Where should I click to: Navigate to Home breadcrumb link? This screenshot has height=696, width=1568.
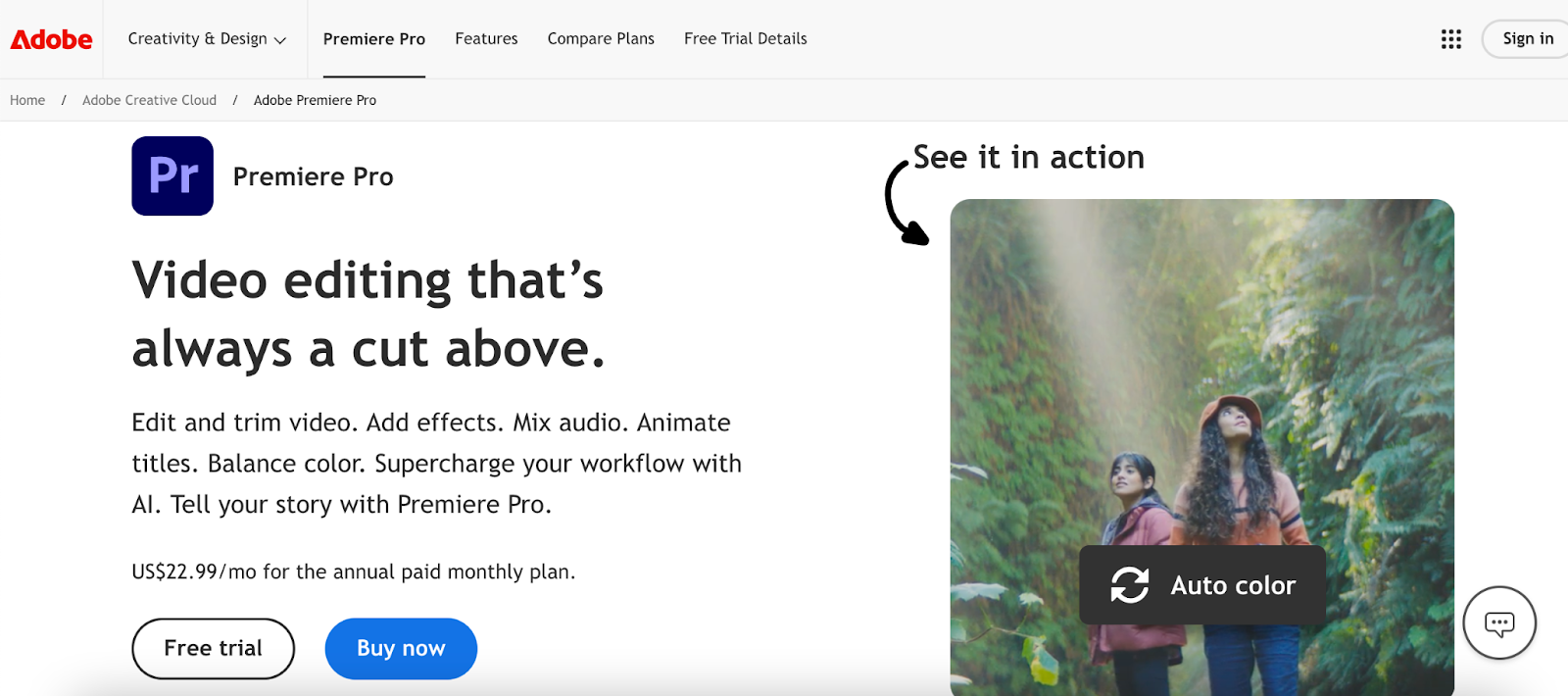point(27,100)
